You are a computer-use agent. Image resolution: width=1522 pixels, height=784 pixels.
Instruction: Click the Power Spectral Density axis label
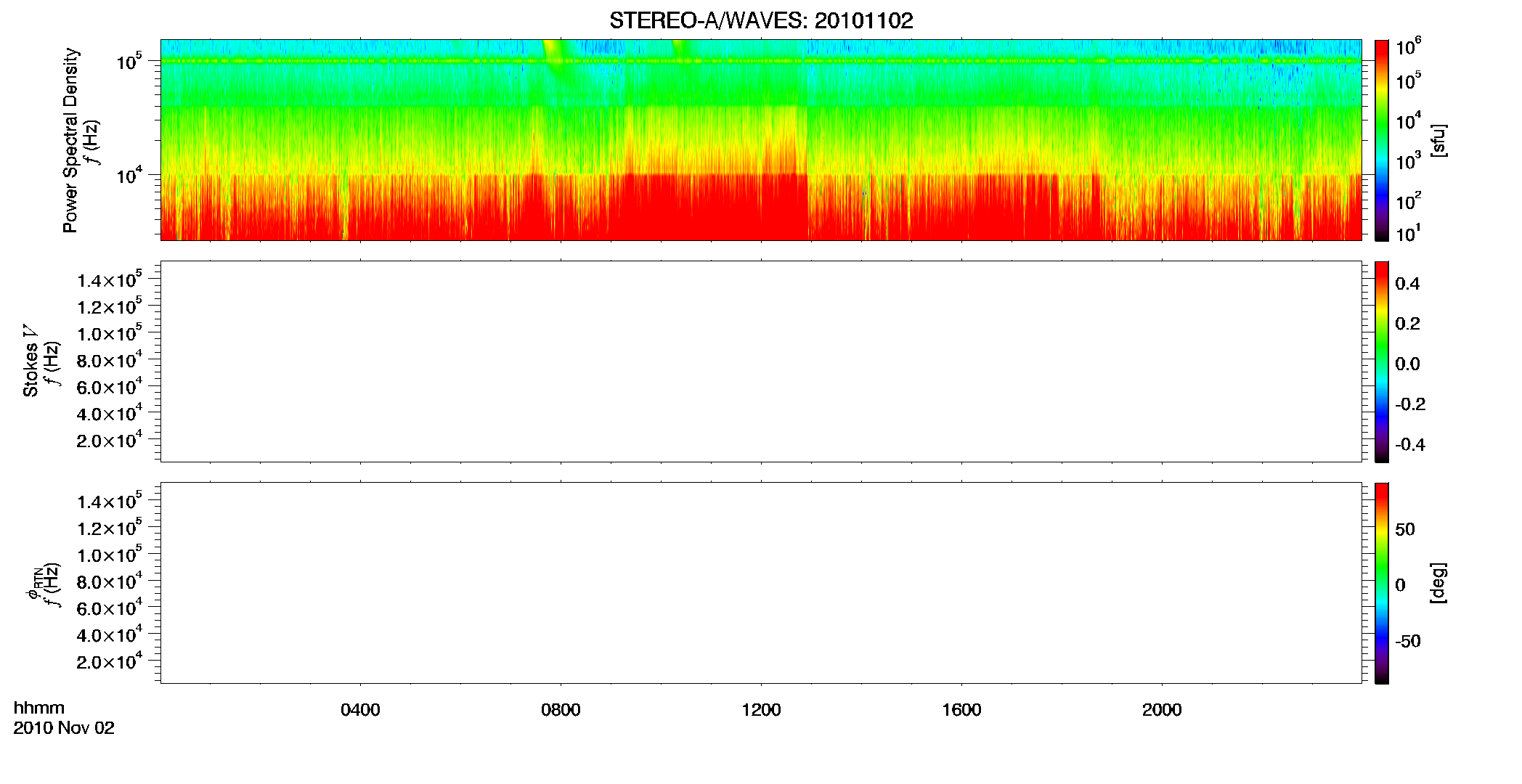(70, 140)
